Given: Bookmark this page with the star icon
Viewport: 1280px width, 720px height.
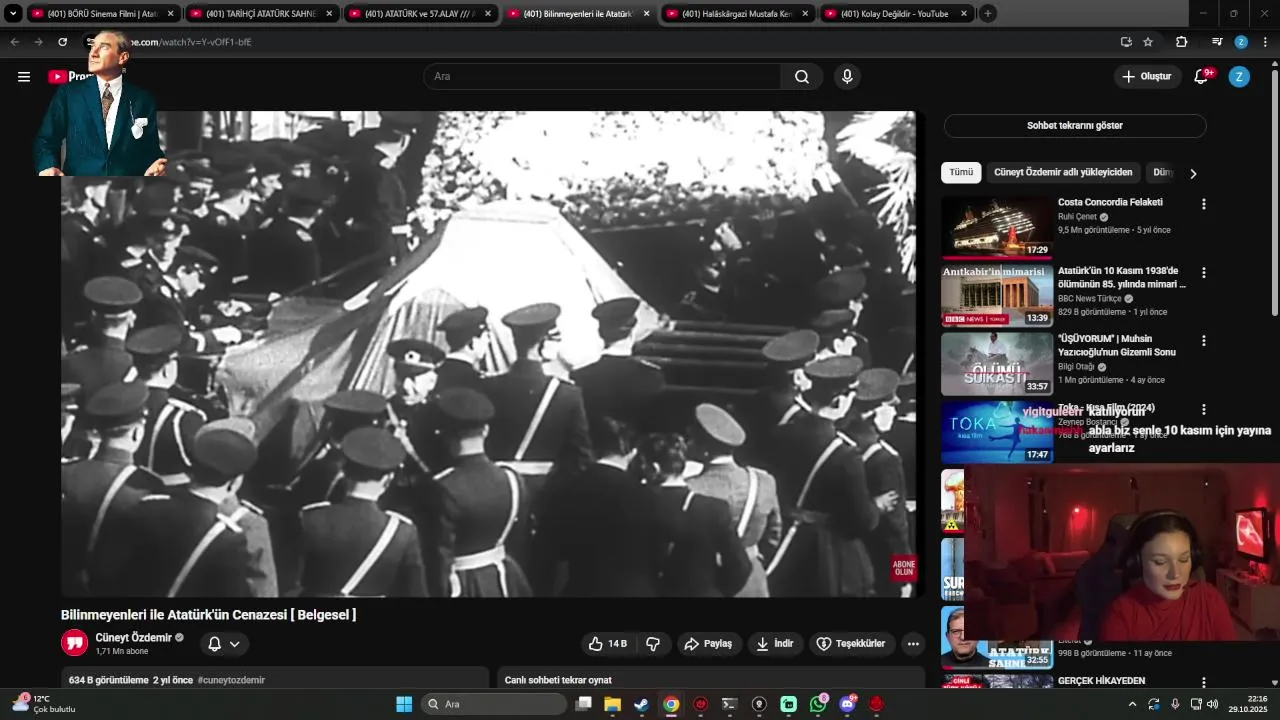Looking at the screenshot, I should 1148,42.
